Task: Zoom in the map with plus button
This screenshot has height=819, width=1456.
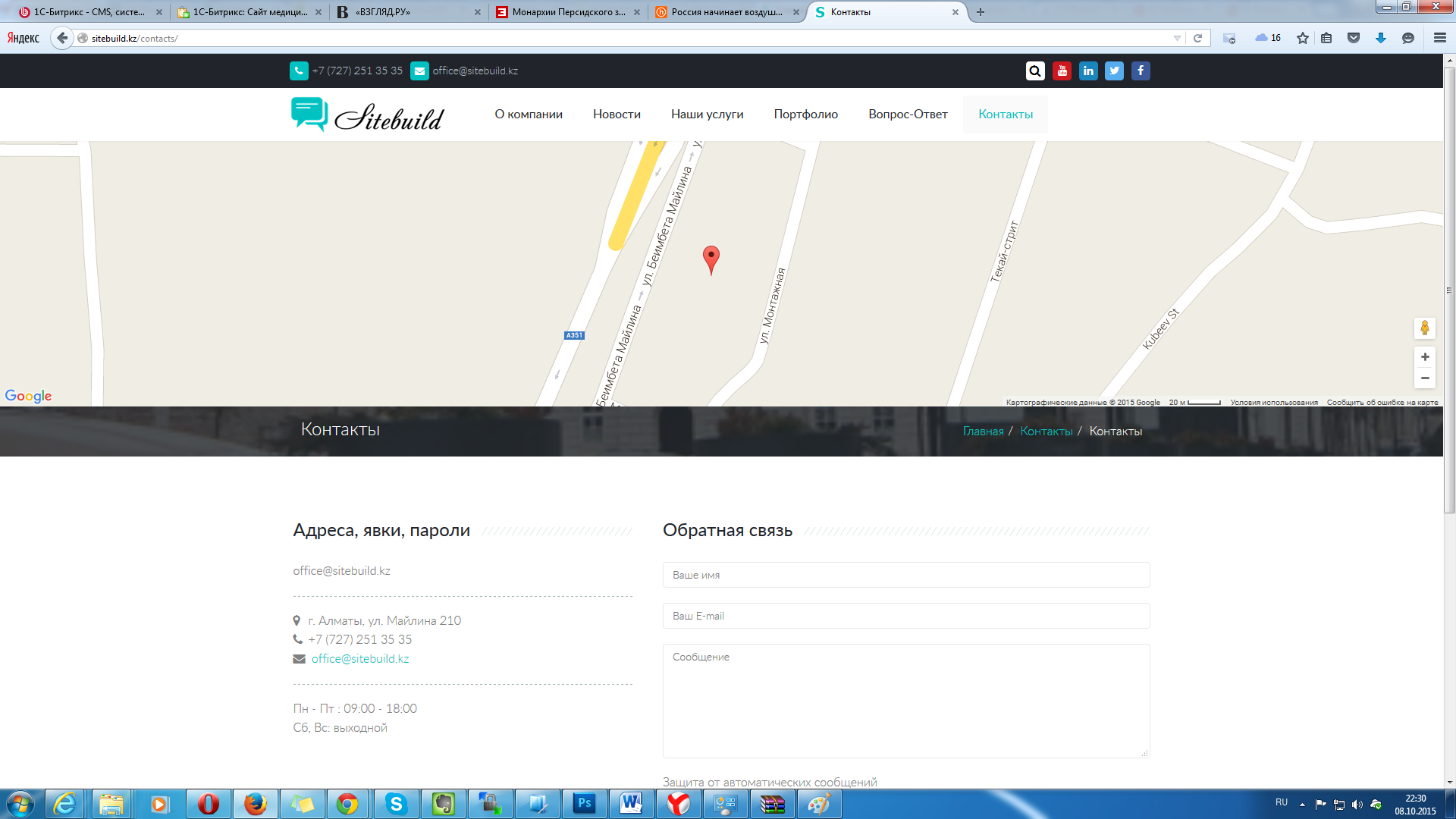Action: pos(1425,356)
